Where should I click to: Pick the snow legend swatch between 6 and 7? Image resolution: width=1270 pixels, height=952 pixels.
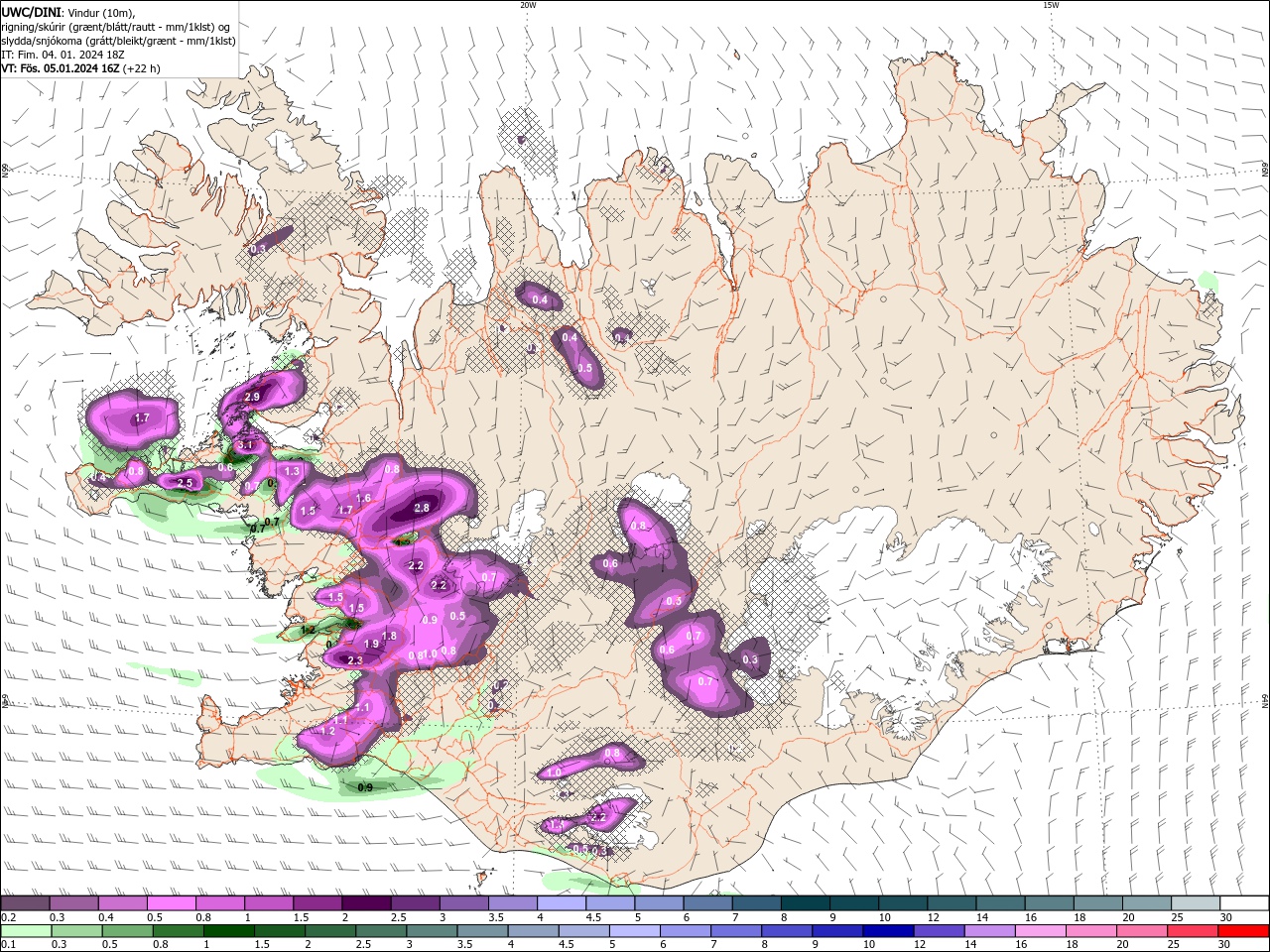pos(708,903)
